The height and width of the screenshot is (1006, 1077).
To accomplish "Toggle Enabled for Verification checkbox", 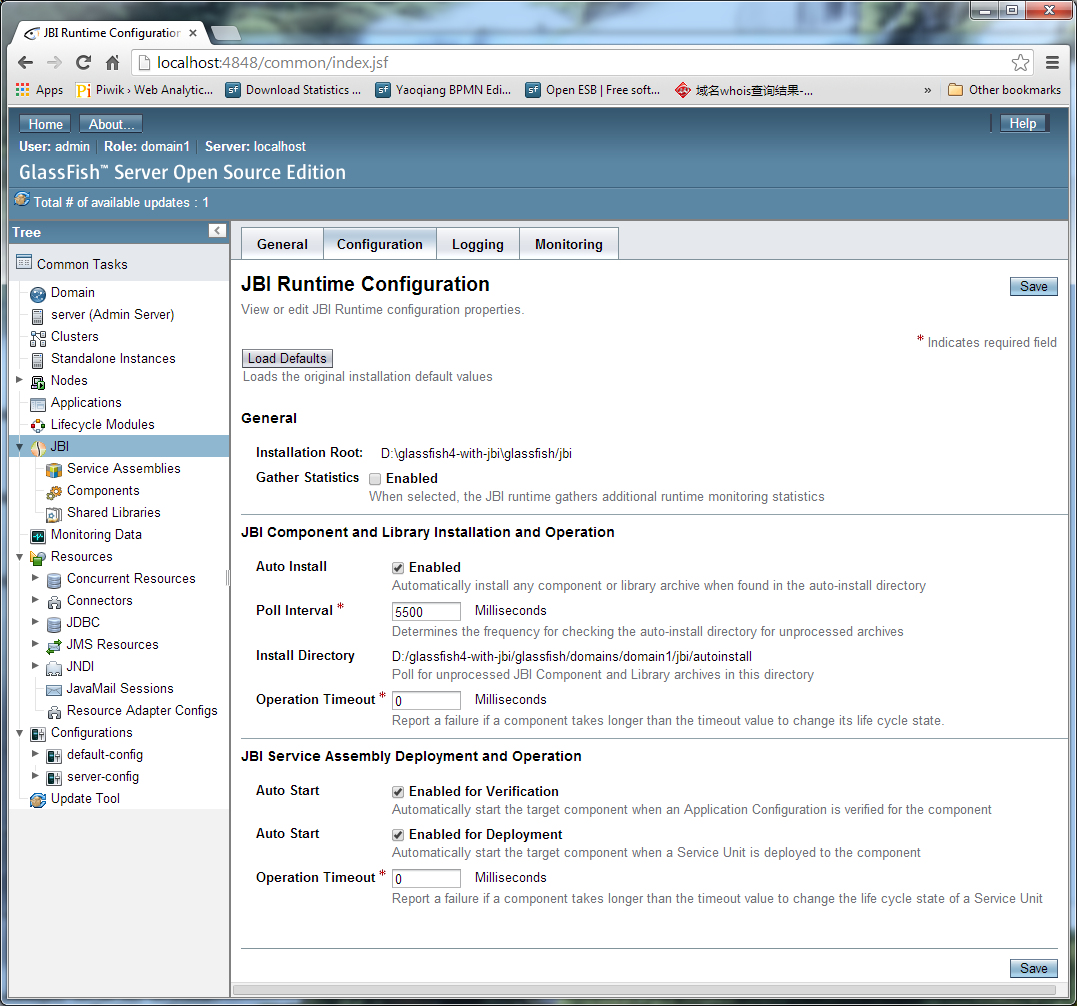I will (x=398, y=792).
